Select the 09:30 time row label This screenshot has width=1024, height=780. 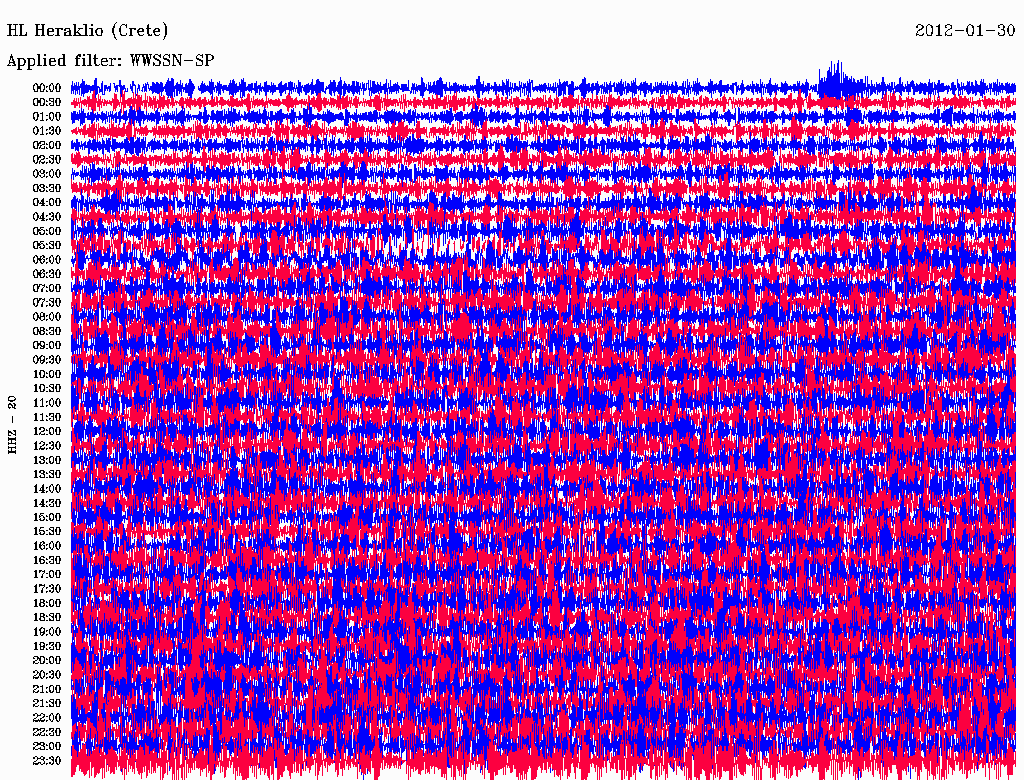point(47,360)
